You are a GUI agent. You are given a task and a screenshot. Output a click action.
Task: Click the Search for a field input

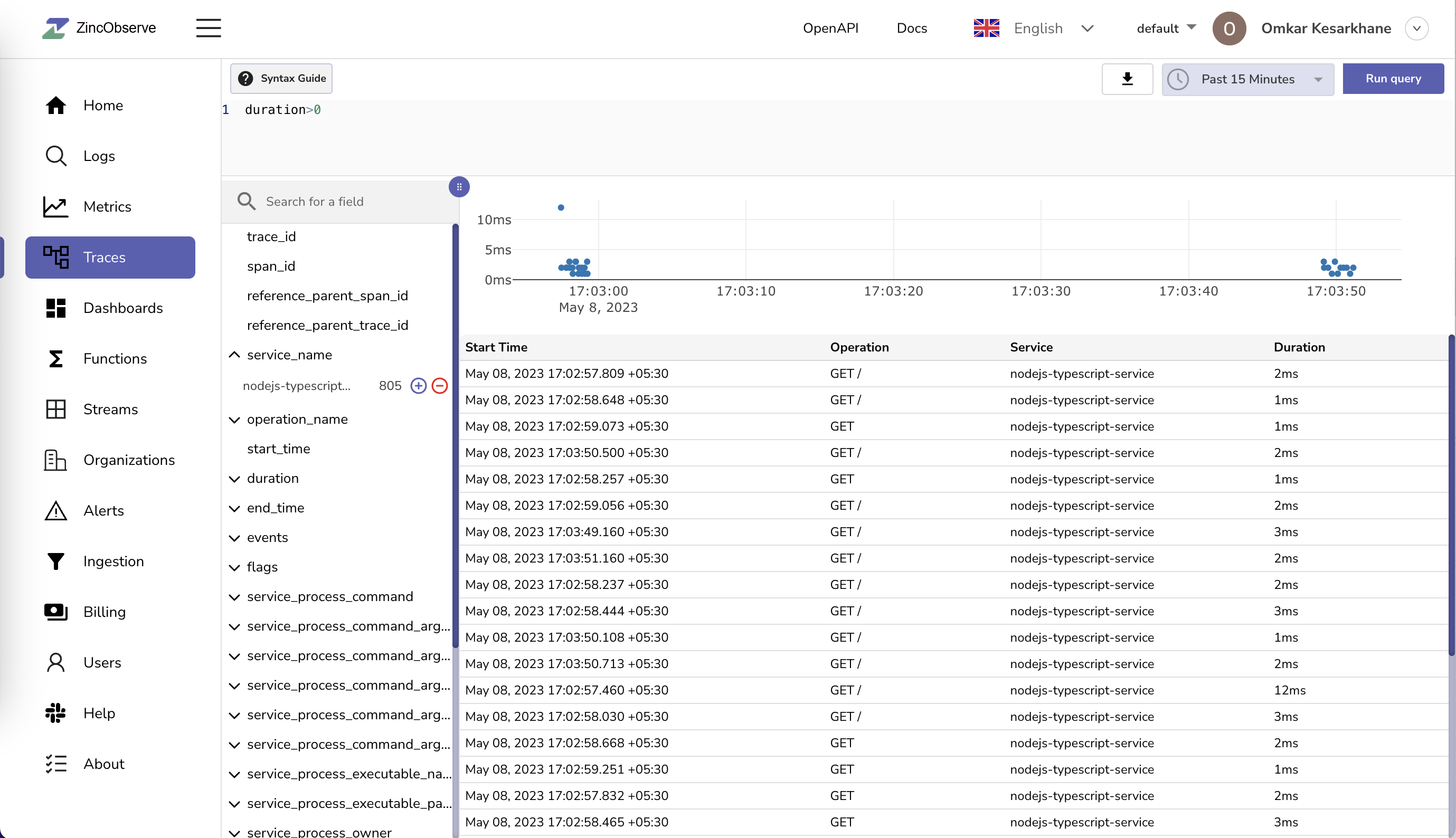click(x=345, y=202)
